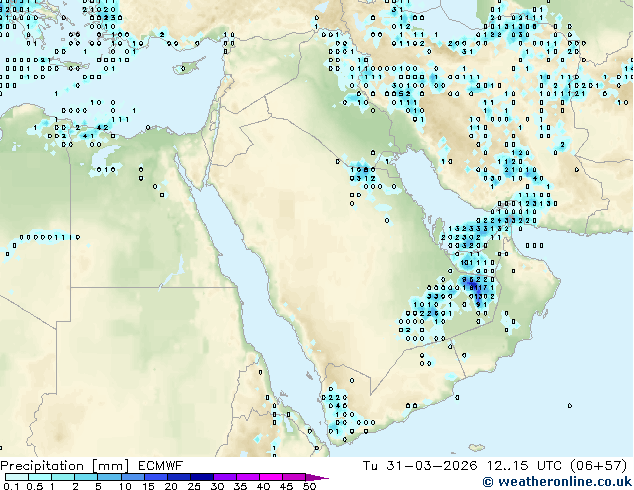The height and width of the screenshot is (490, 634).
Task: Select the 0.5–1 mm legend swatch
Action: [40, 477]
